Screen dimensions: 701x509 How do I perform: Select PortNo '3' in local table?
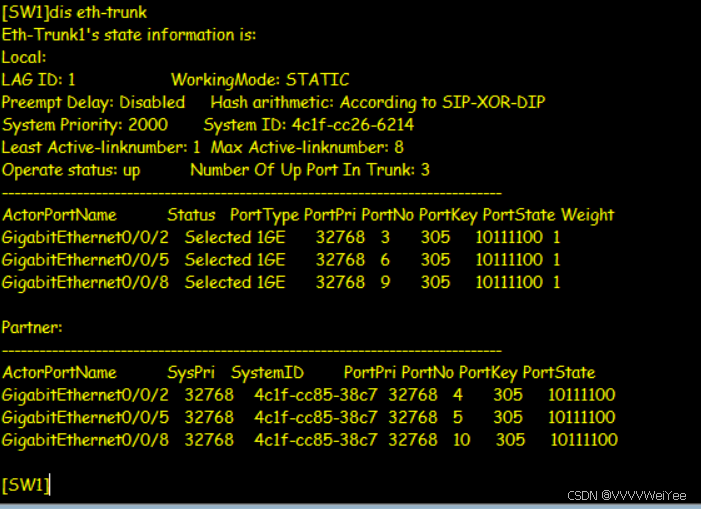(385, 237)
